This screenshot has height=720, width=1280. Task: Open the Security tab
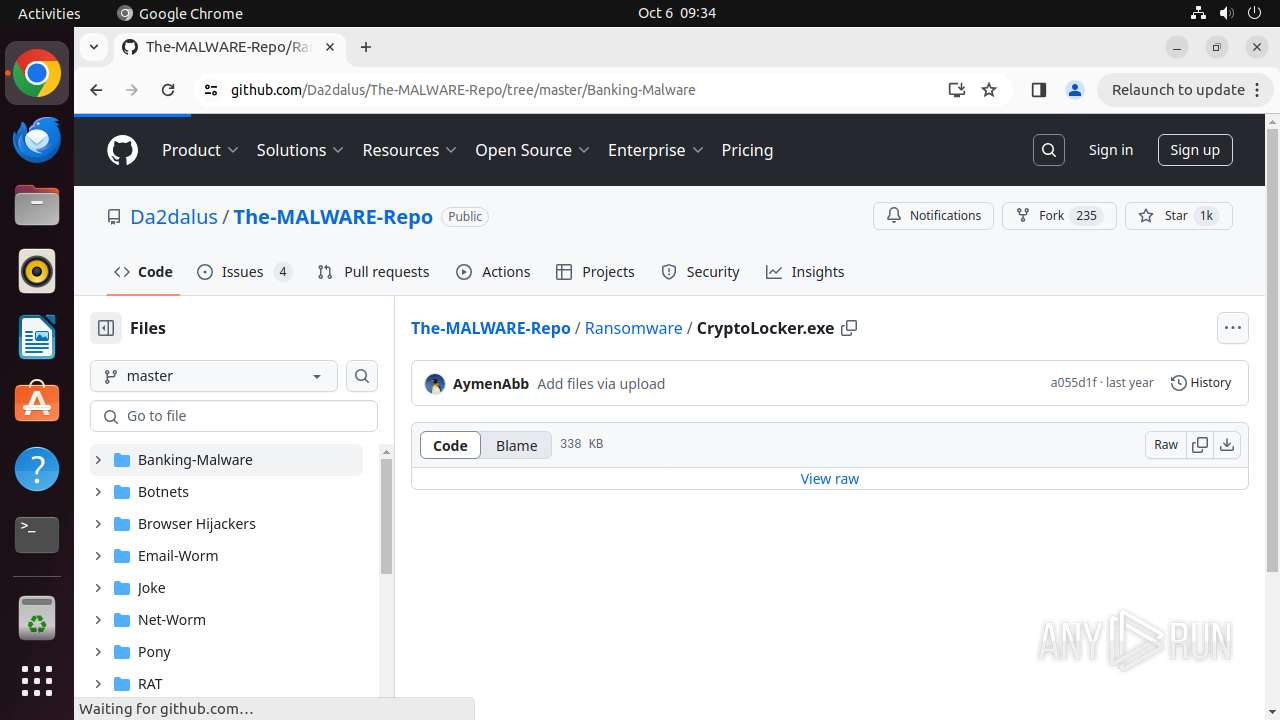click(701, 272)
